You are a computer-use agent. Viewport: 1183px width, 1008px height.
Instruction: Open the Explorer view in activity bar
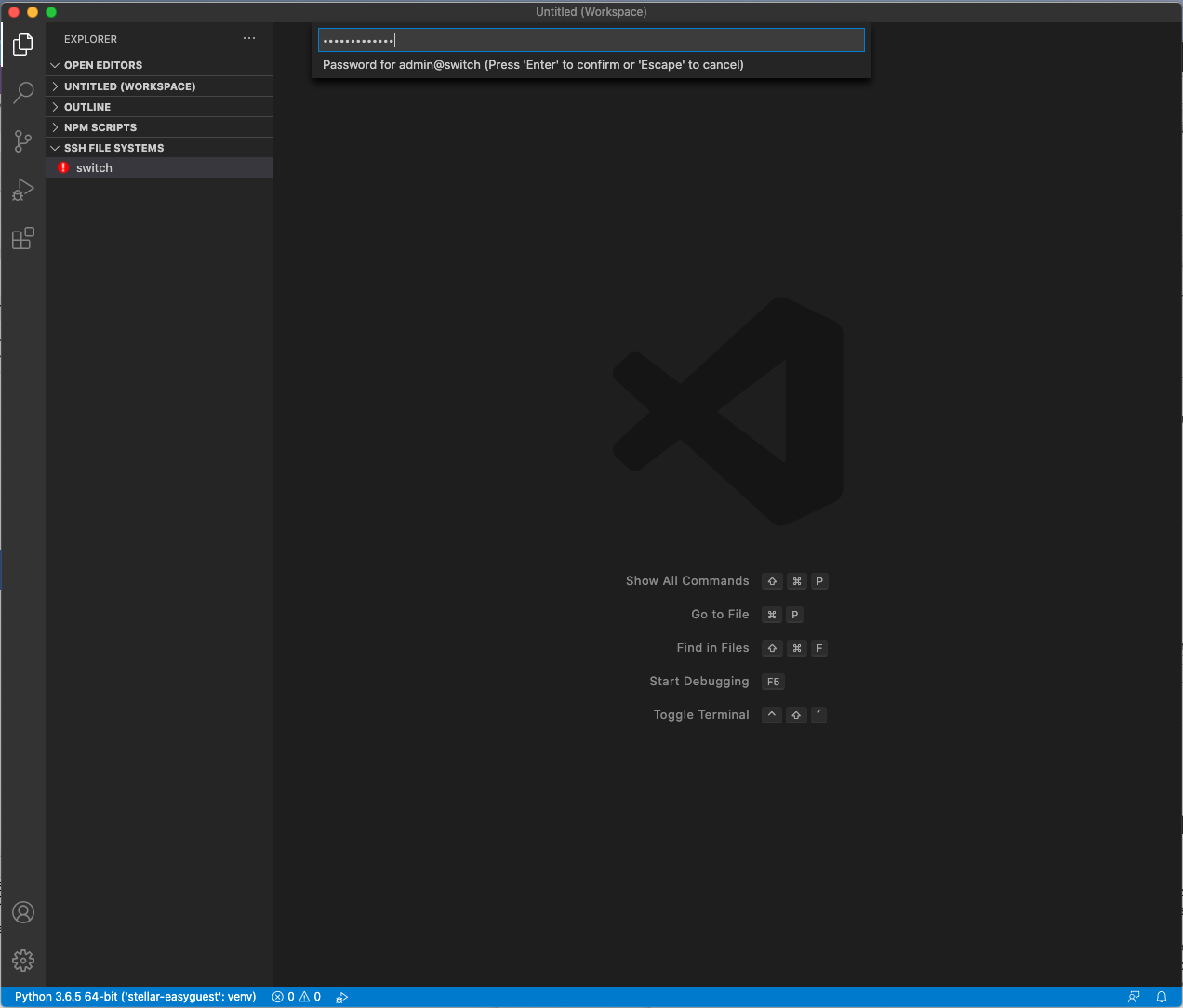pos(23,44)
